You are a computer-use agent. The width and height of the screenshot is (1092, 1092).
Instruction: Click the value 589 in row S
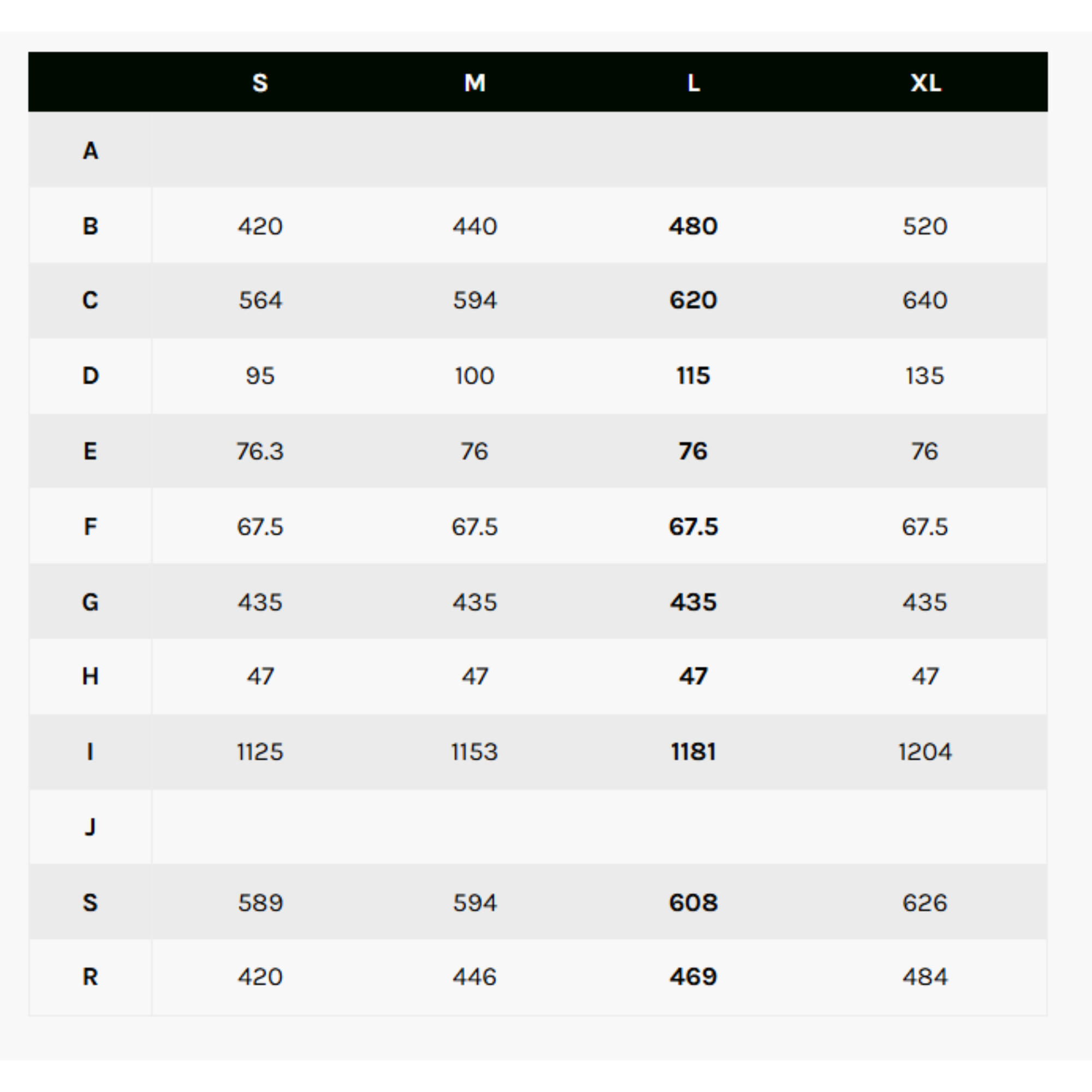point(260,903)
